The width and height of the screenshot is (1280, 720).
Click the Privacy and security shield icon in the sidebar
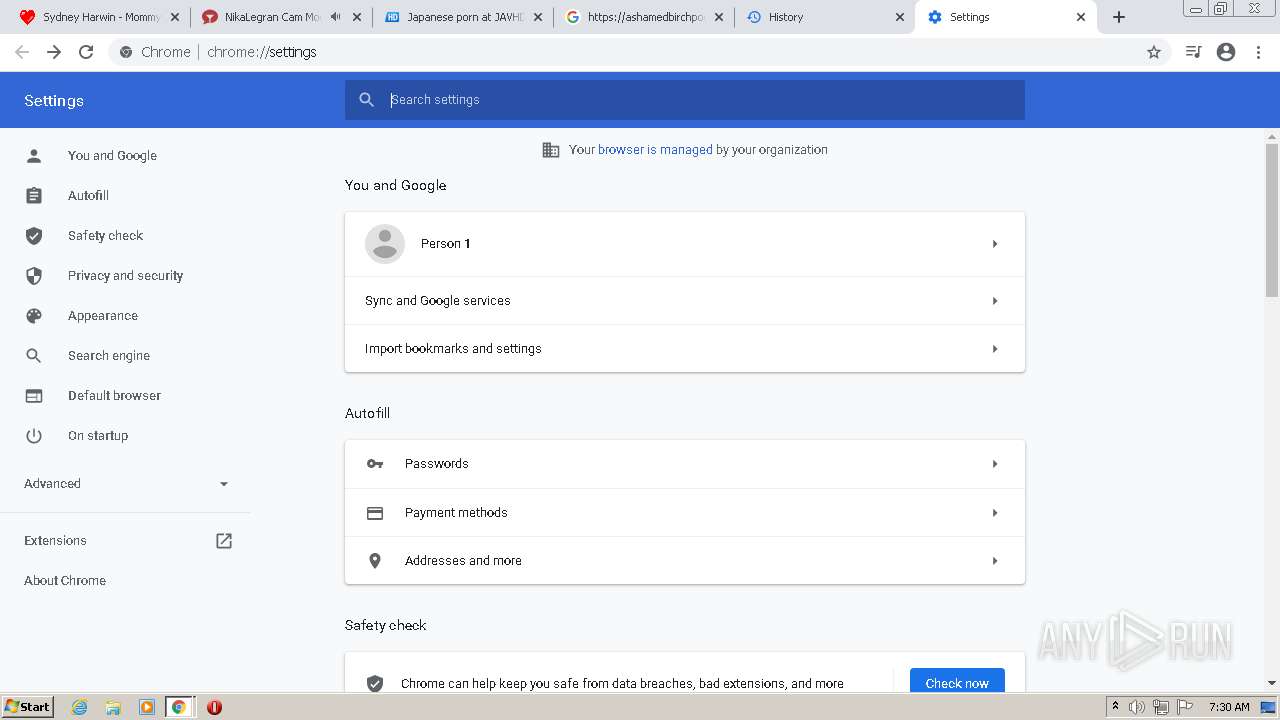[x=34, y=276]
